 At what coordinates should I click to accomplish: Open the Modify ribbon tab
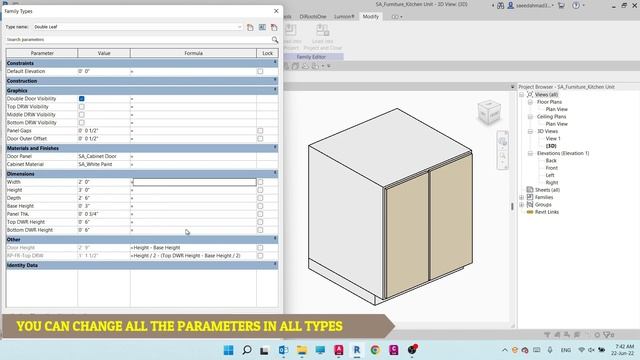click(x=371, y=17)
